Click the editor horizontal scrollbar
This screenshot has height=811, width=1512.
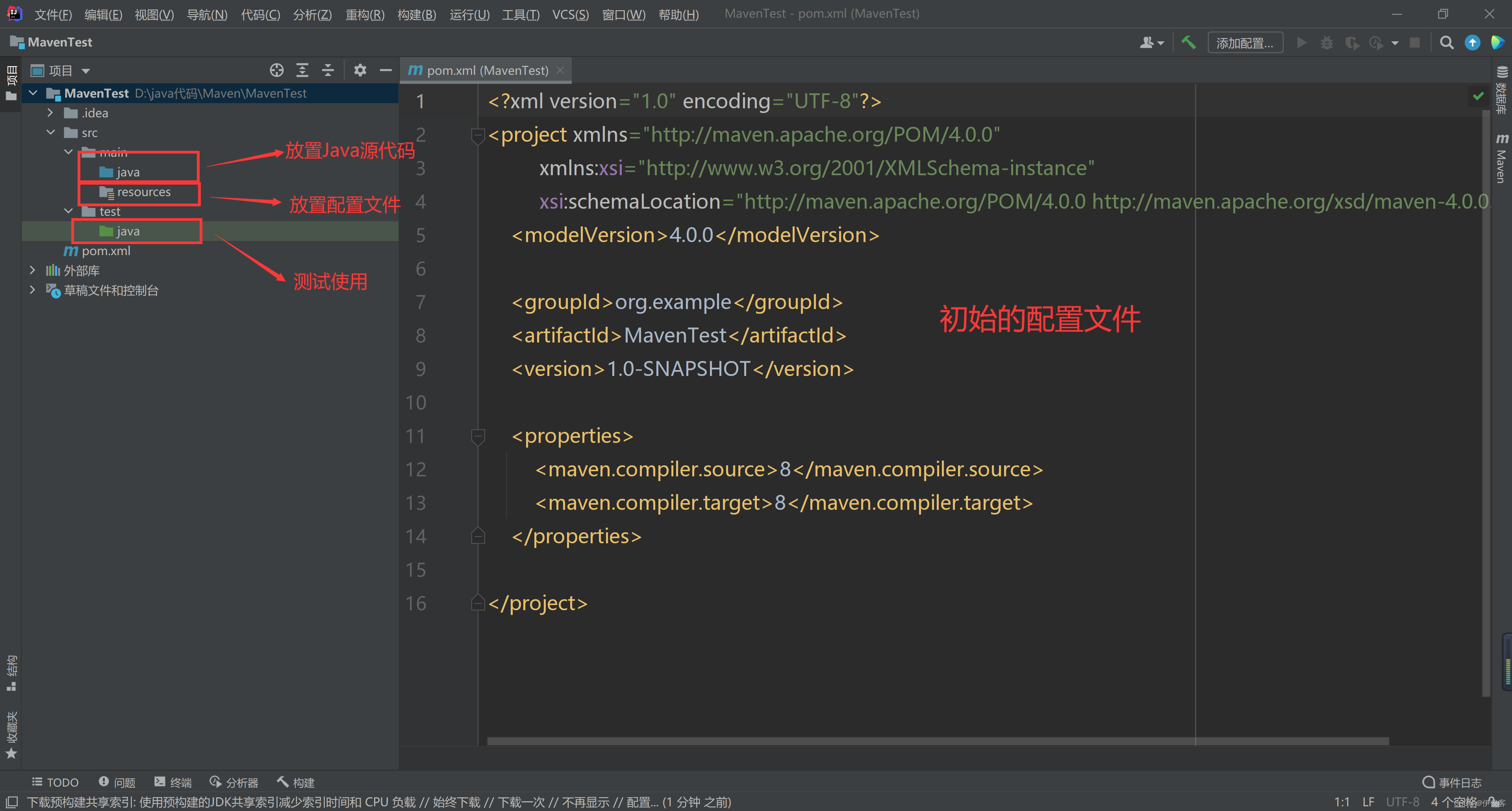(938, 741)
